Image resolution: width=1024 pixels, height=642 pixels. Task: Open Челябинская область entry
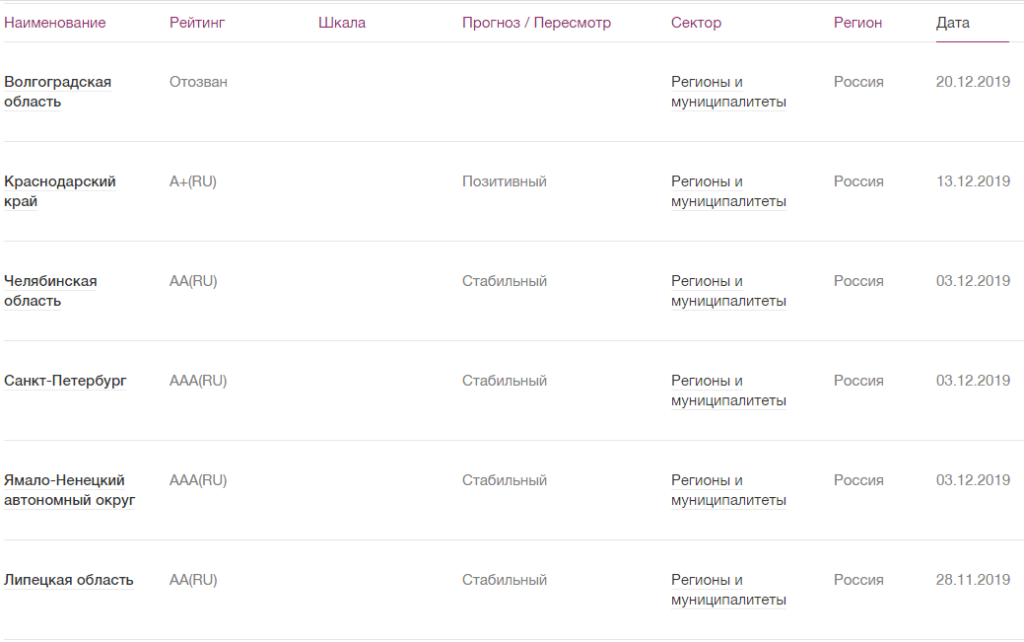click(x=51, y=291)
